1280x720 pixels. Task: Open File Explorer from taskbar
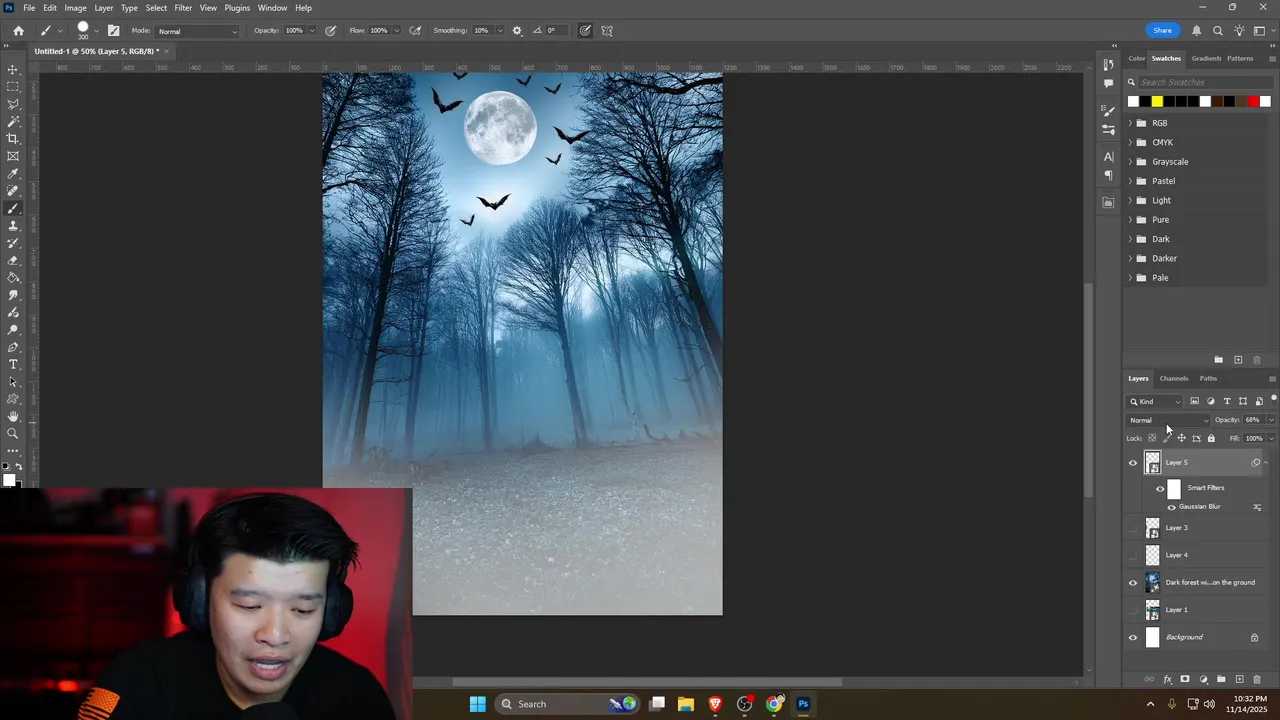[686, 704]
